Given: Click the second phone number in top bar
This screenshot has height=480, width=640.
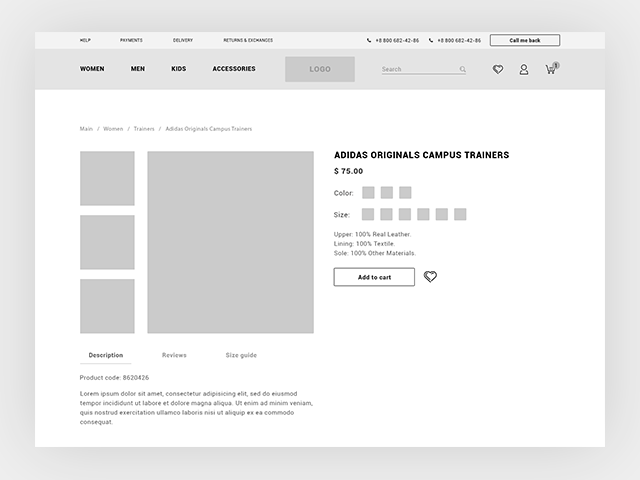Looking at the screenshot, I should click(x=459, y=40).
